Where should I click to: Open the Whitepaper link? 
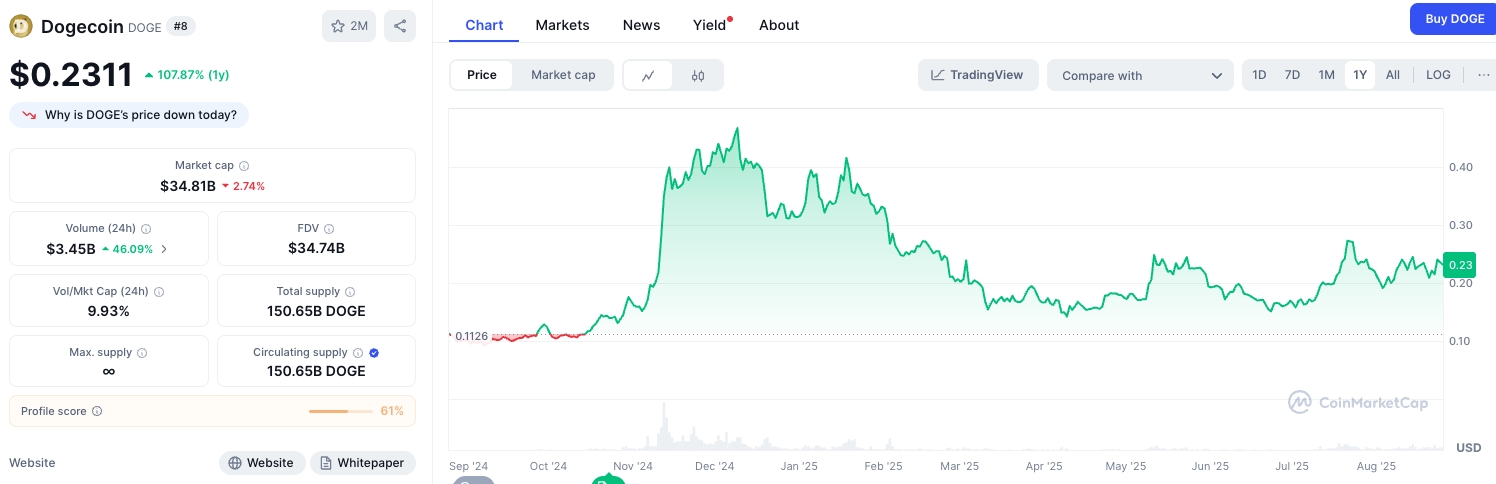(x=363, y=463)
